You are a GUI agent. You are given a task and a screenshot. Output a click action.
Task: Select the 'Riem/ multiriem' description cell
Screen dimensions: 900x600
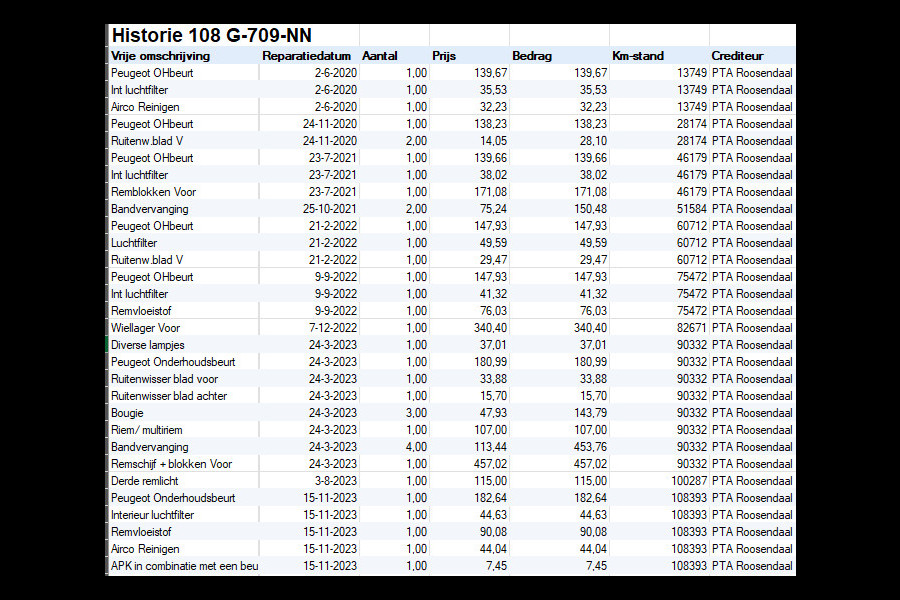pos(146,429)
